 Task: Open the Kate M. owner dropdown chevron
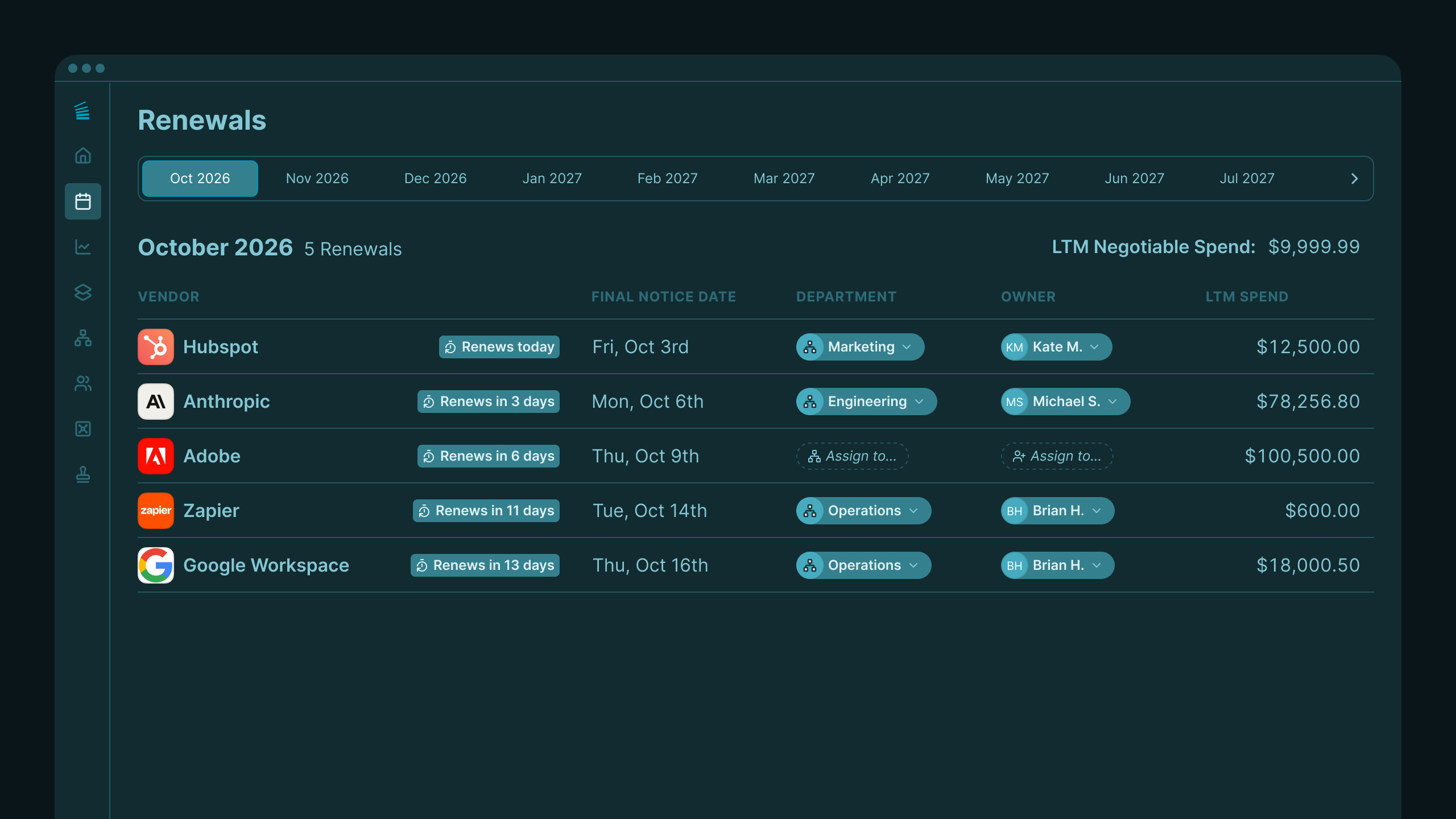(1095, 347)
